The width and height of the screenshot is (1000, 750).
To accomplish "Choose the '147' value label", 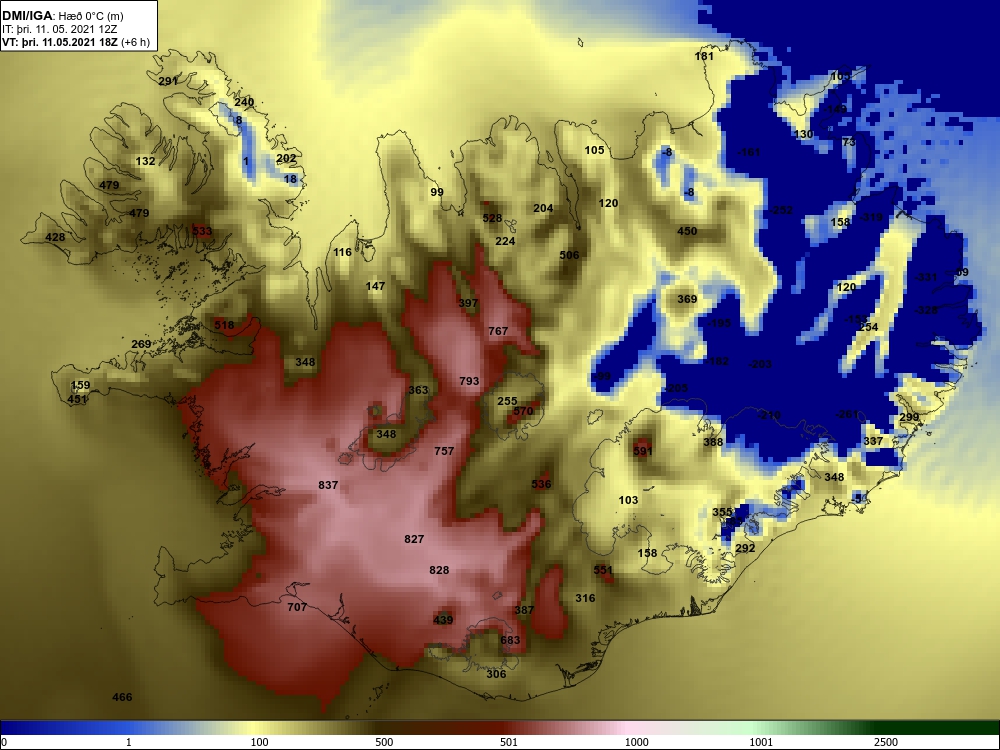I will 375,286.
